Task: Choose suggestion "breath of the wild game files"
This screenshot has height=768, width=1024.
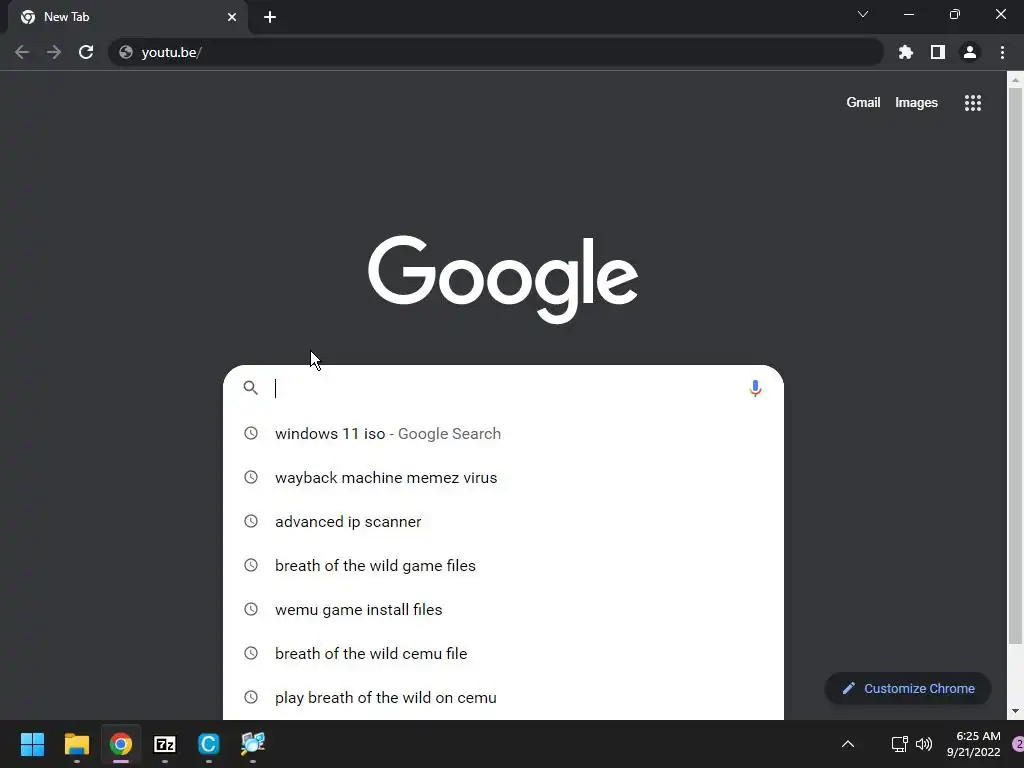Action: click(x=503, y=566)
